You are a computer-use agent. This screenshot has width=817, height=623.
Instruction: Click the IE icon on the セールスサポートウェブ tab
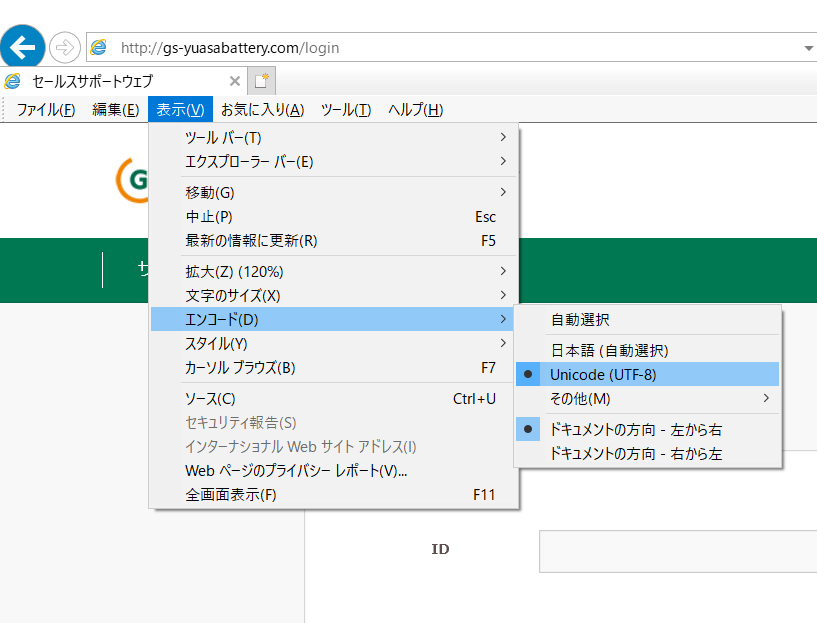[12, 81]
